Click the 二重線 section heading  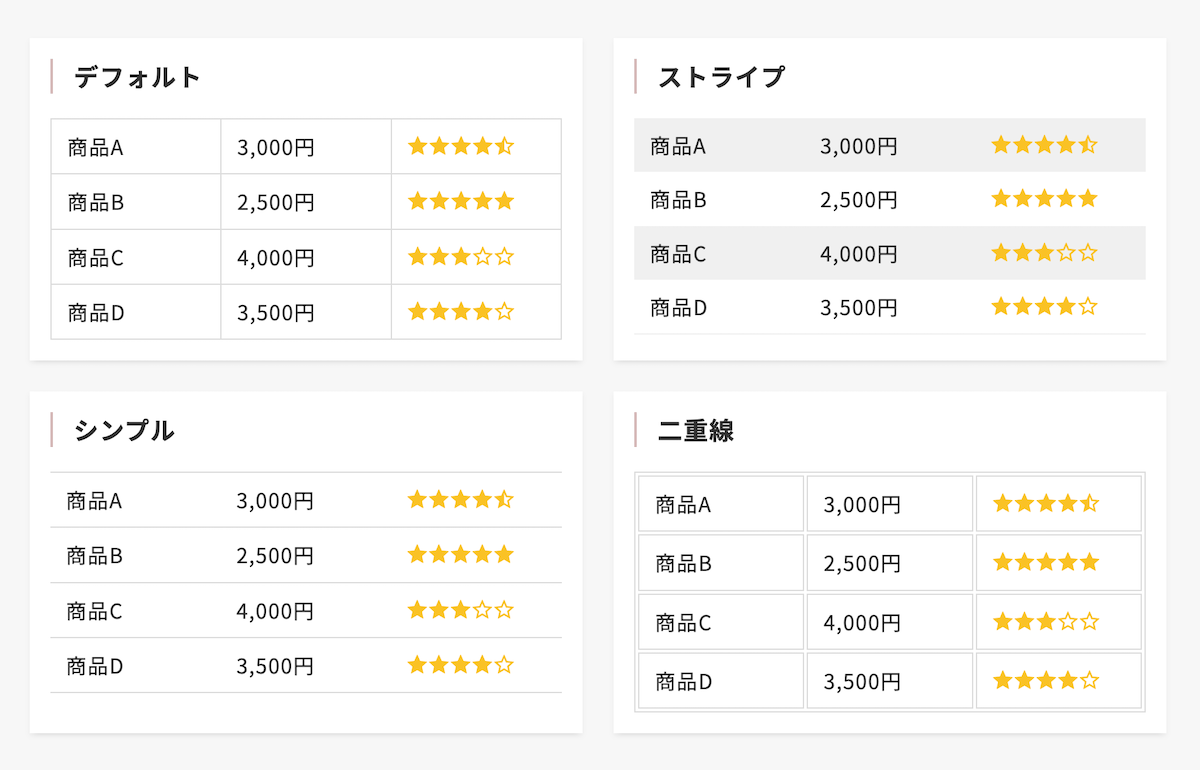pyautogui.click(x=696, y=430)
